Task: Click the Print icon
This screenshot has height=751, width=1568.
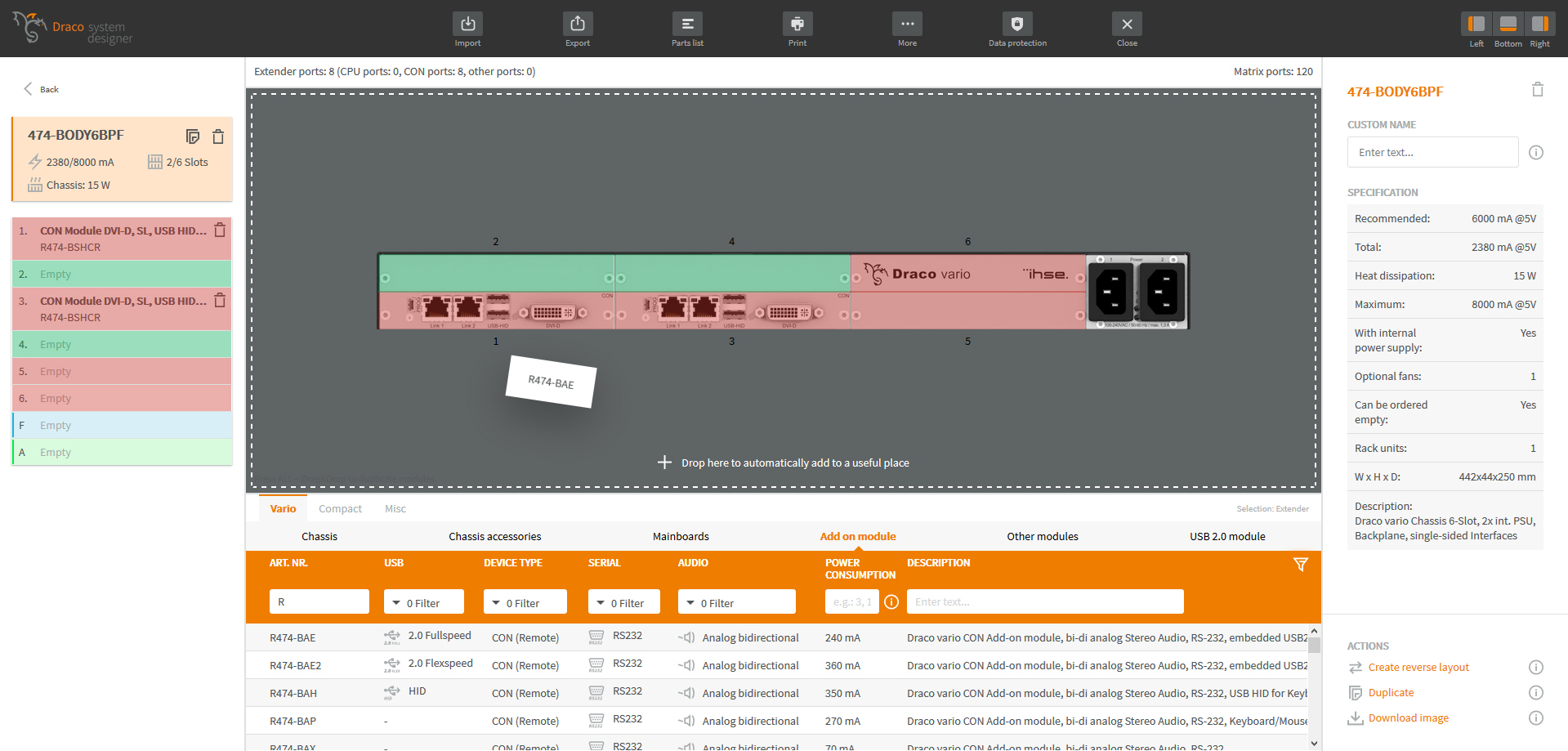Action: tap(797, 25)
